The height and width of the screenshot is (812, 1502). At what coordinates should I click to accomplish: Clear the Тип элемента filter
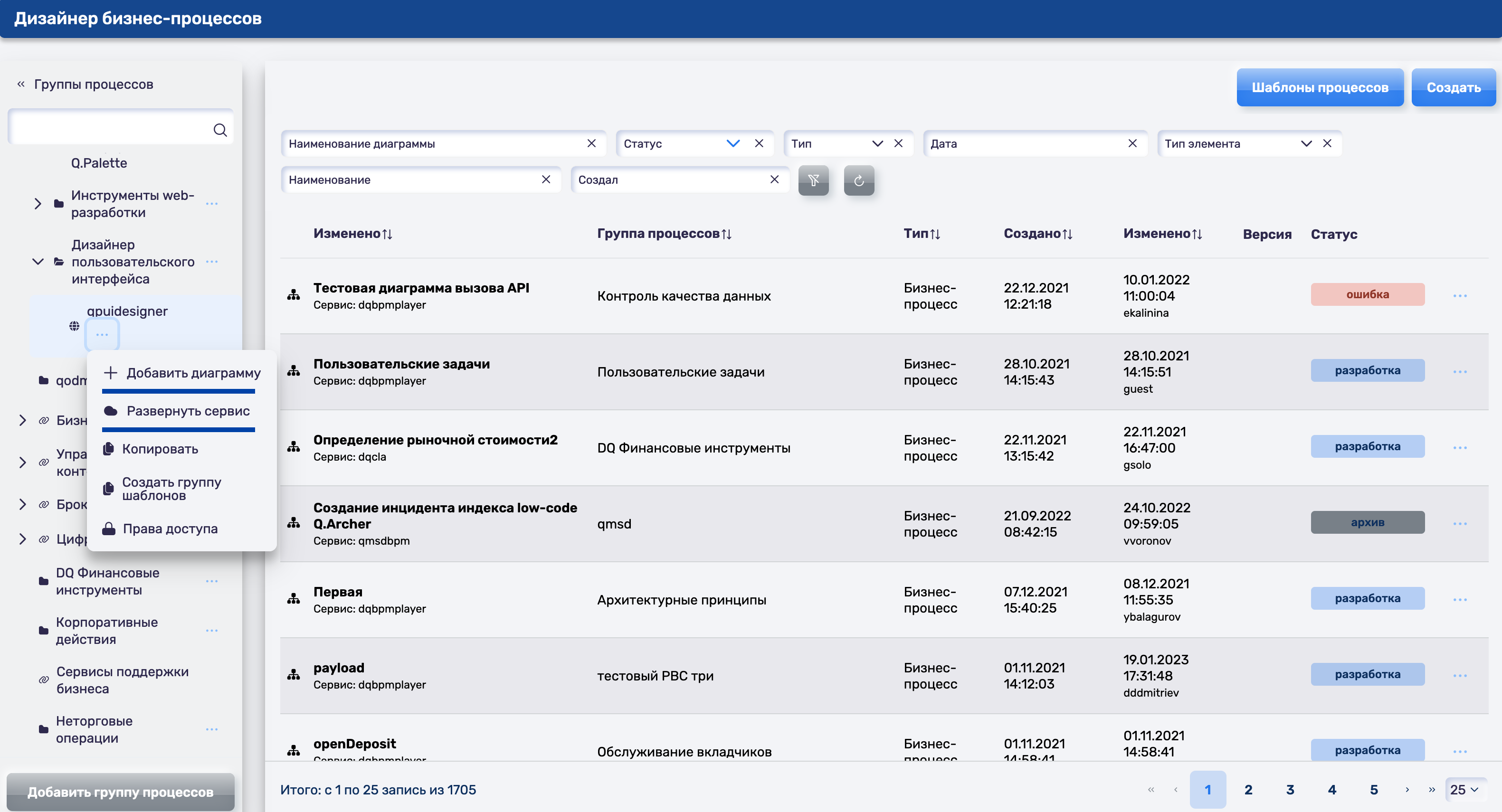pyautogui.click(x=1327, y=143)
